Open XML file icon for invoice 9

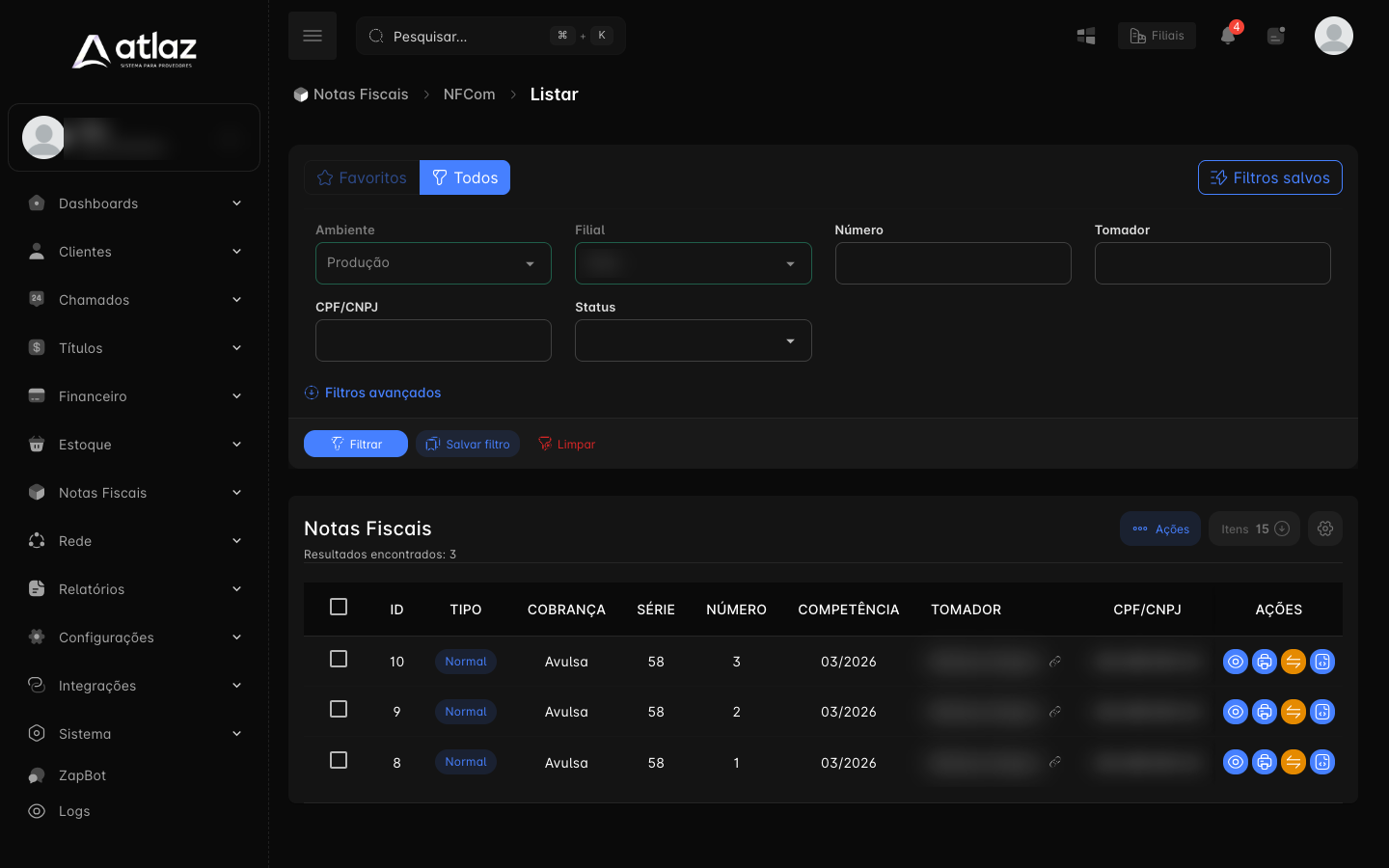[x=1322, y=712]
